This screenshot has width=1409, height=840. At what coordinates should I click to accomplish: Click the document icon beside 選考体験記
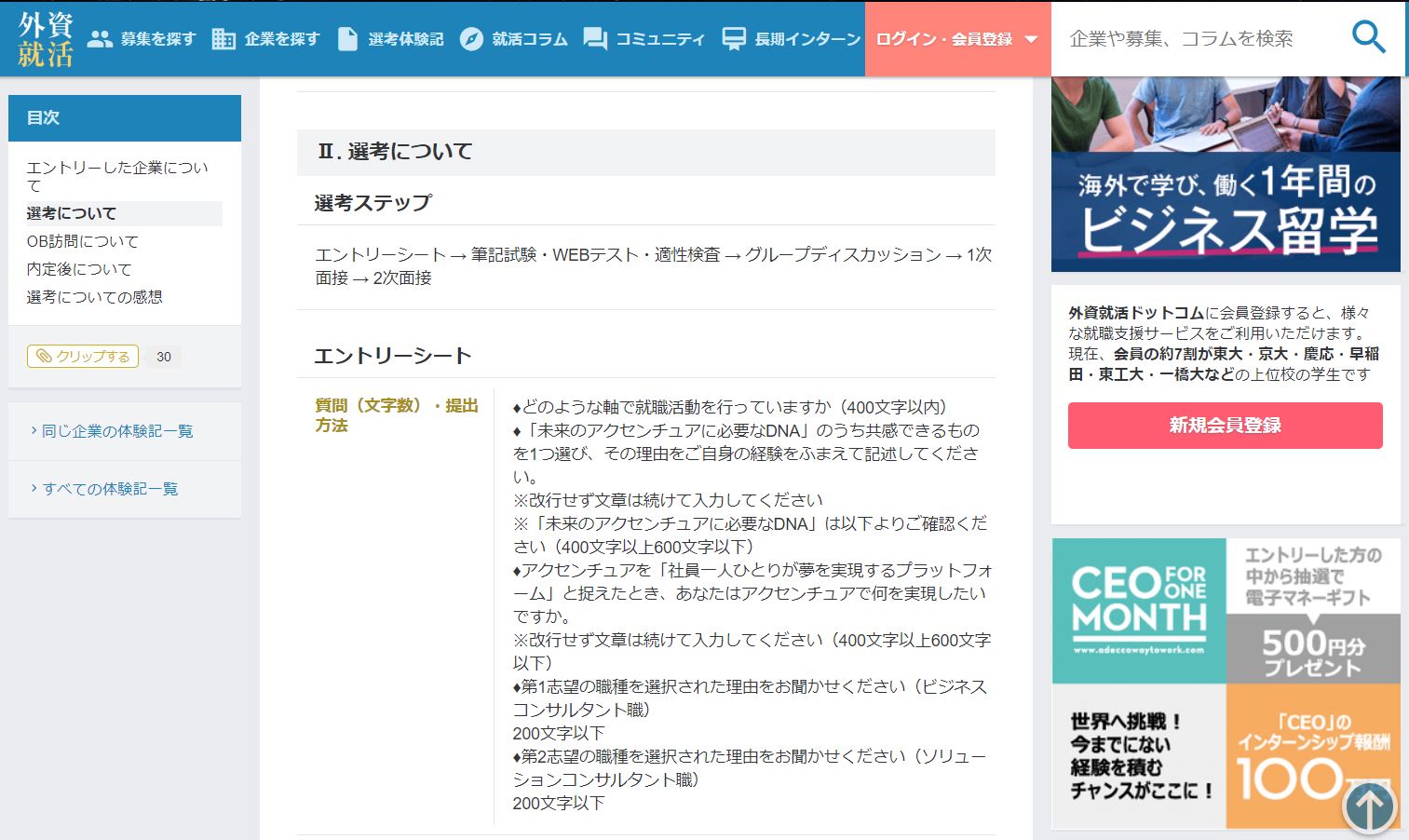pyautogui.click(x=347, y=39)
